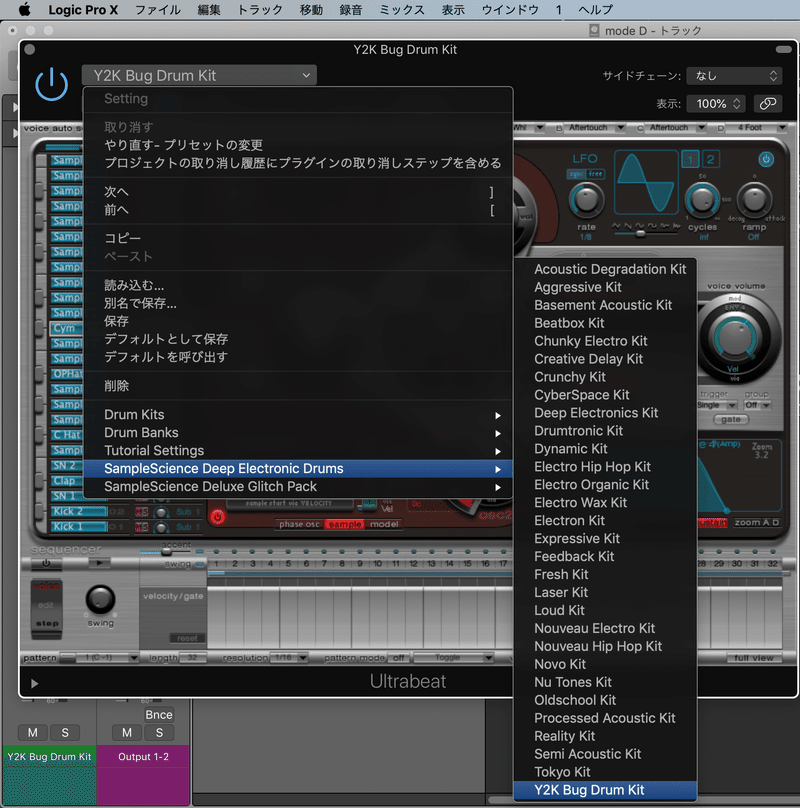
Task: Select model oscillator mode
Action: [x=384, y=524]
